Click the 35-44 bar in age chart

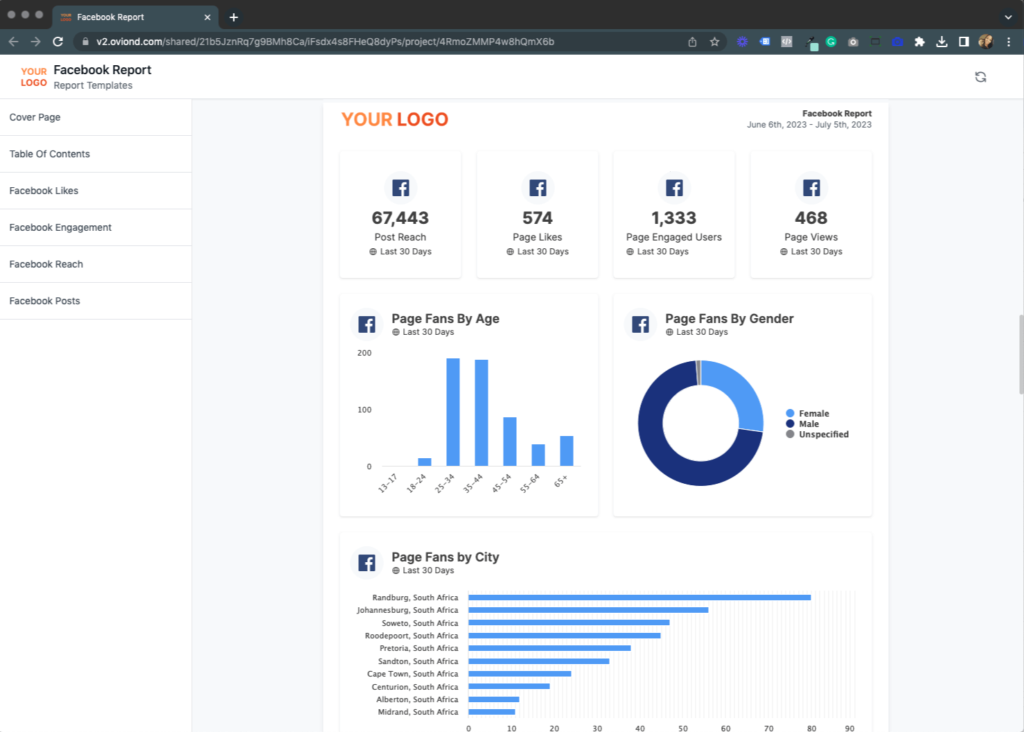point(481,413)
